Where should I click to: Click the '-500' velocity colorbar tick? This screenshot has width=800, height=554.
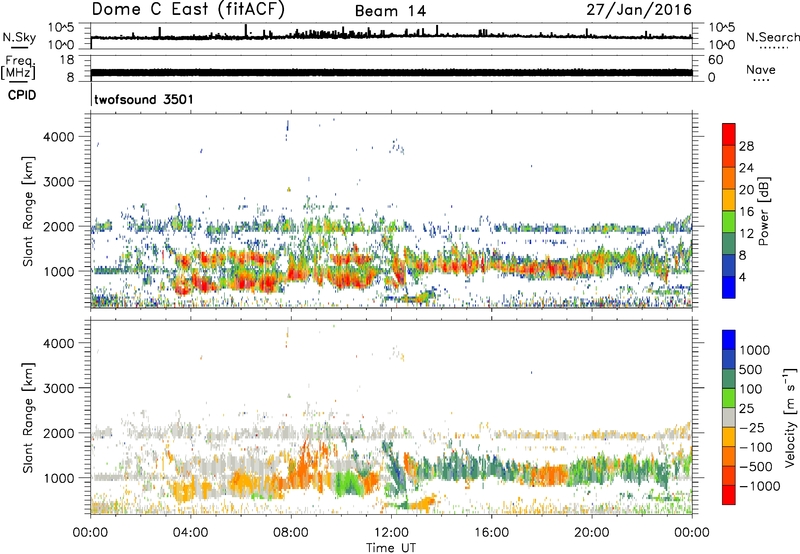click(x=756, y=466)
